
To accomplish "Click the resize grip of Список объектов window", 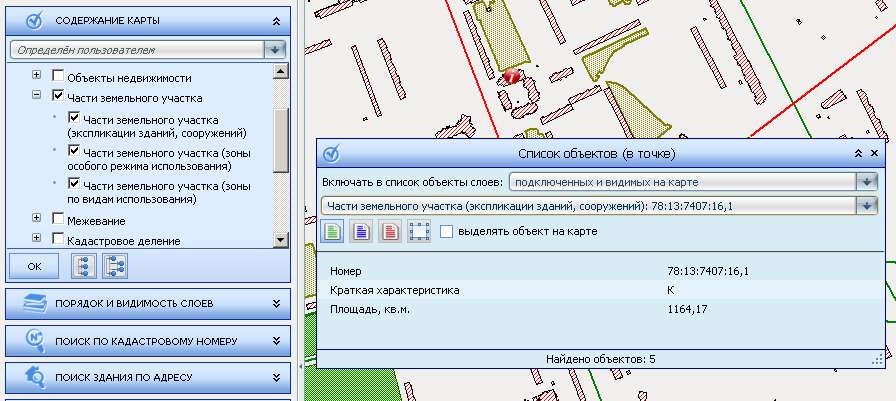I will [877, 360].
